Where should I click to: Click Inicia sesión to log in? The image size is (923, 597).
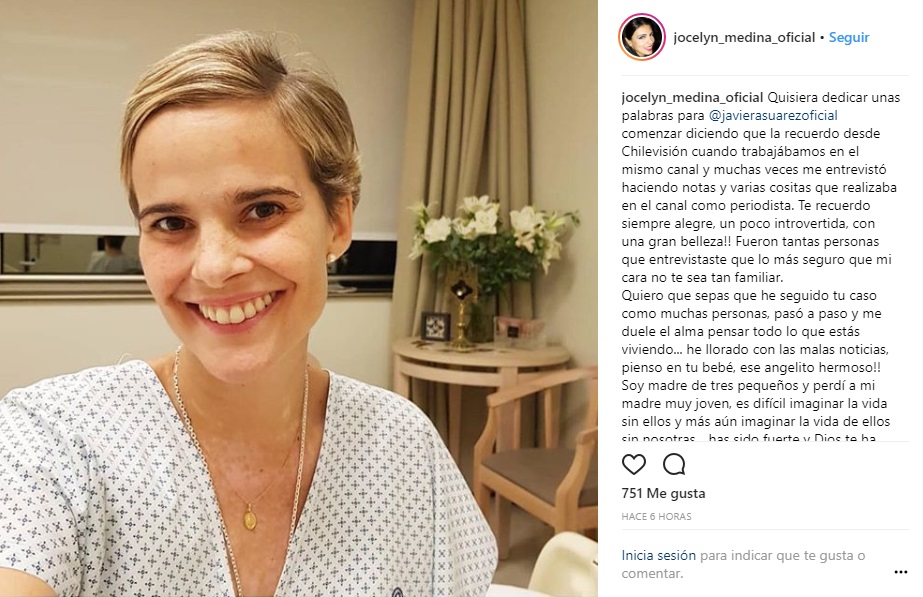659,555
